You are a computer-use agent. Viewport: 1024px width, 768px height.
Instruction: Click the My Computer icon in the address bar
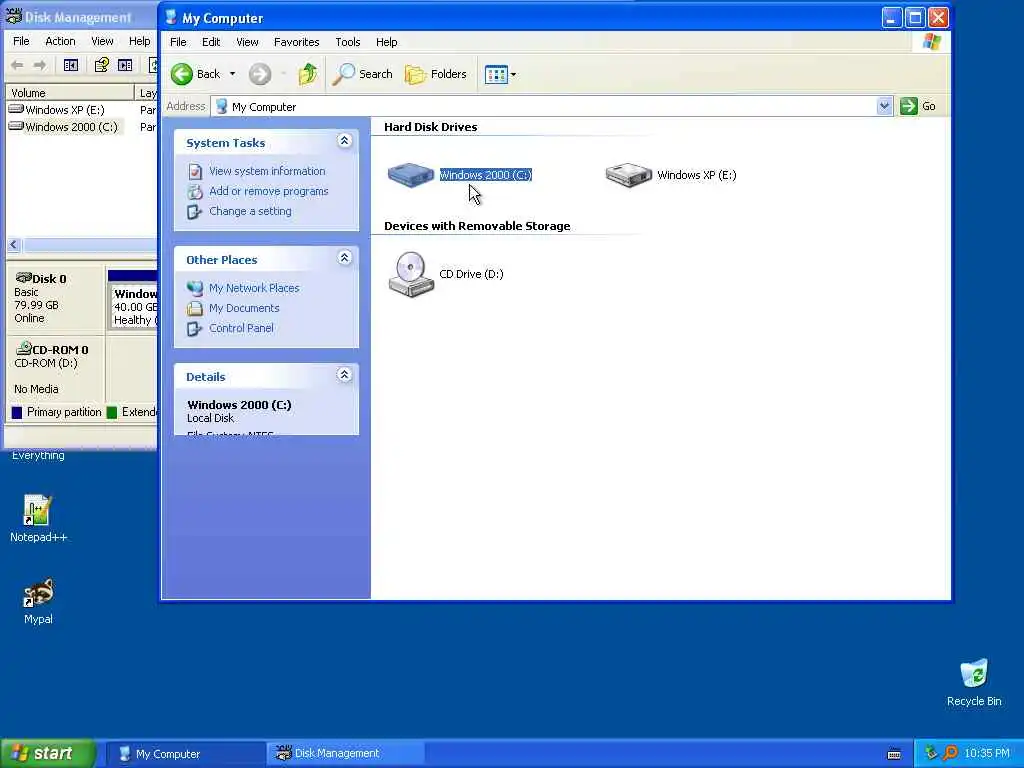click(221, 106)
